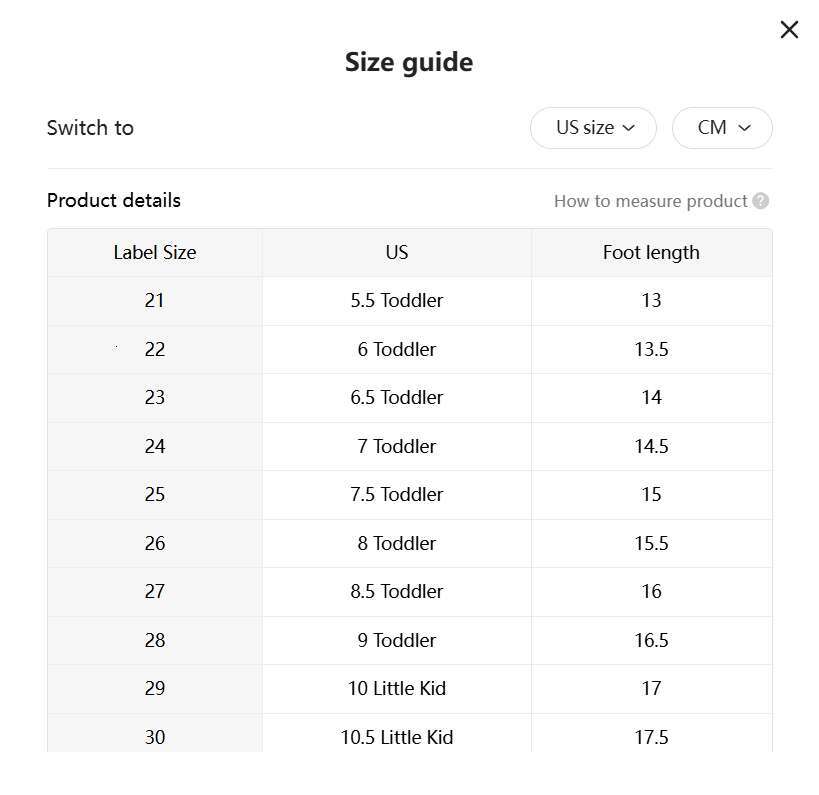Click the 15.5 foot length value

651,544
